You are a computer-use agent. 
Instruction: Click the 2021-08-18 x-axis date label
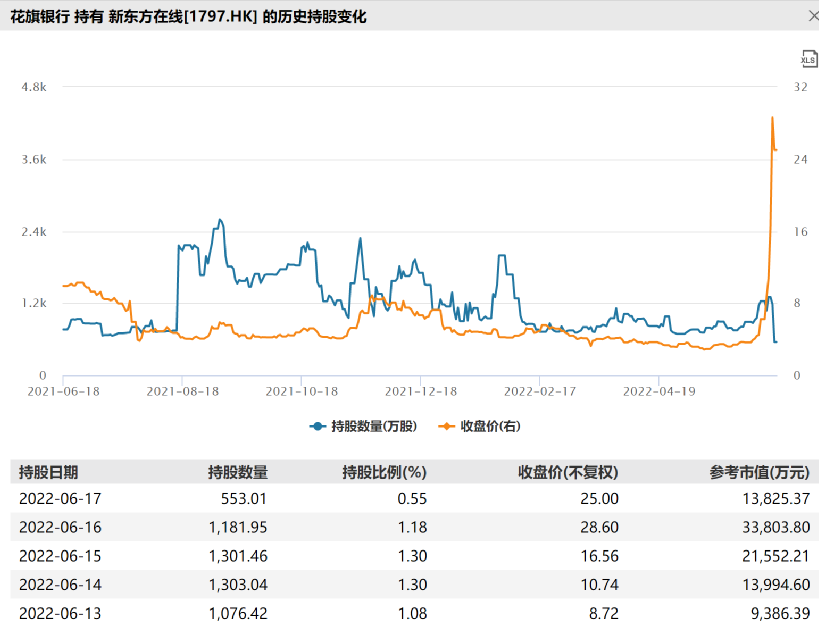[182, 391]
